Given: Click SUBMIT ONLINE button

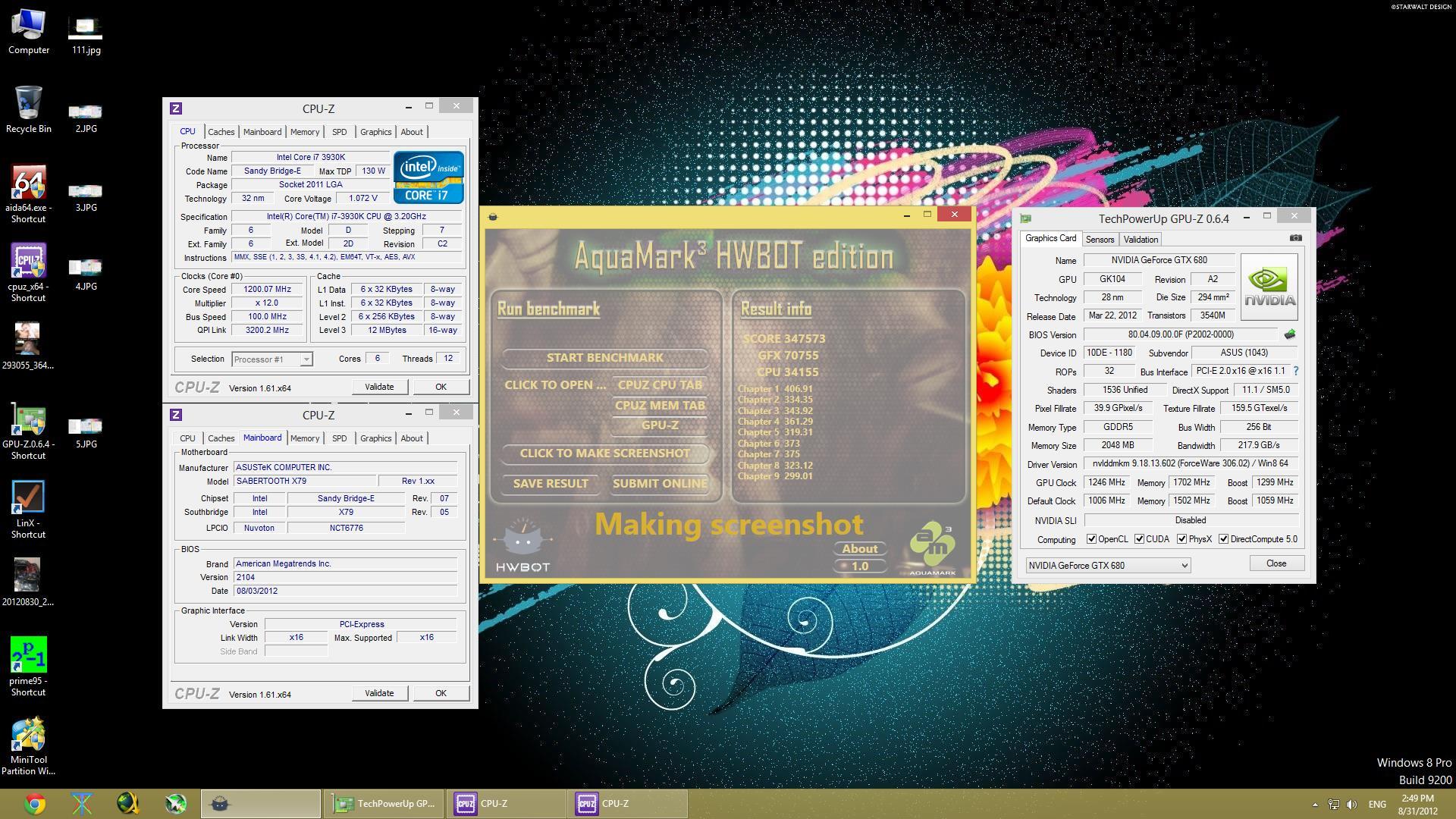Looking at the screenshot, I should (660, 483).
